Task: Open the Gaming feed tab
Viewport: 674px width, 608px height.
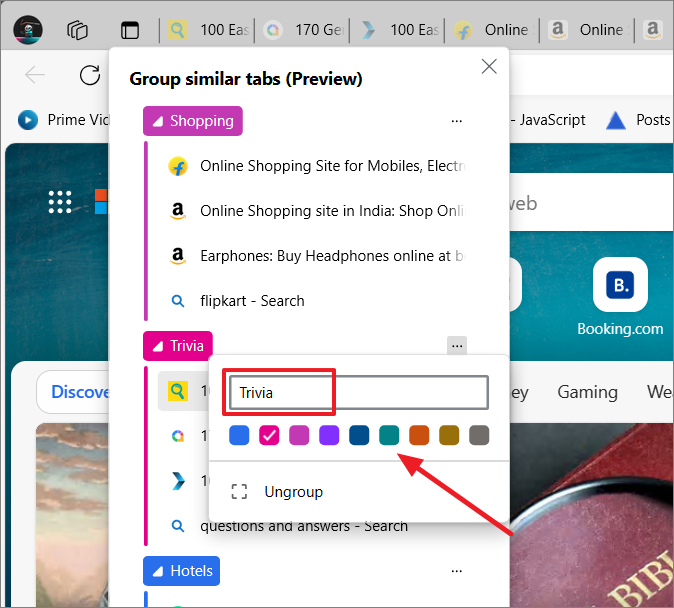Action: pos(588,392)
